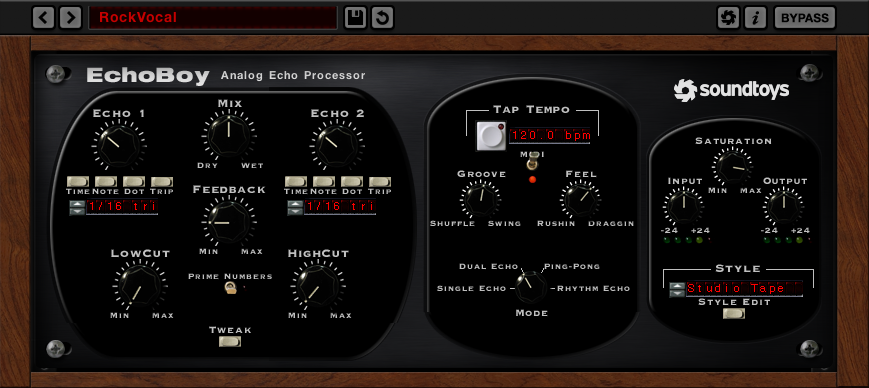Enable the Echo 1 Trip button
This screenshot has width=869, height=388.
162,182
